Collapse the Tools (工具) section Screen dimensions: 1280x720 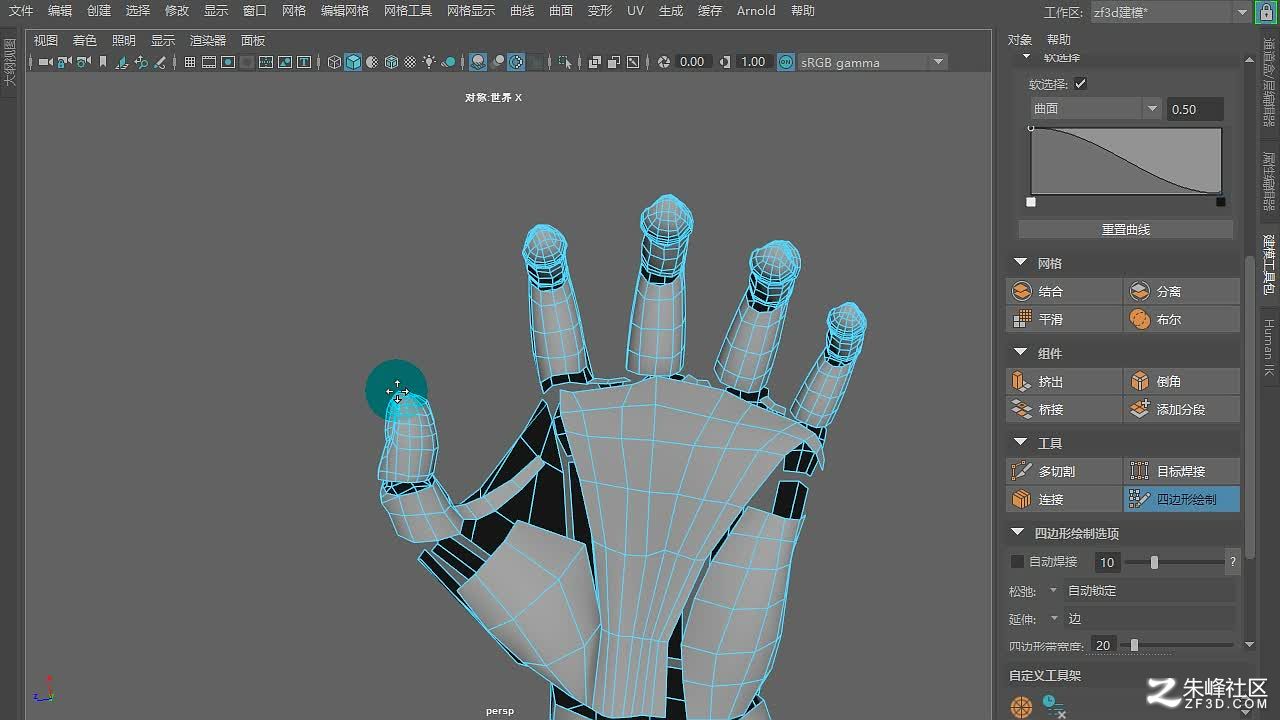click(x=1020, y=443)
